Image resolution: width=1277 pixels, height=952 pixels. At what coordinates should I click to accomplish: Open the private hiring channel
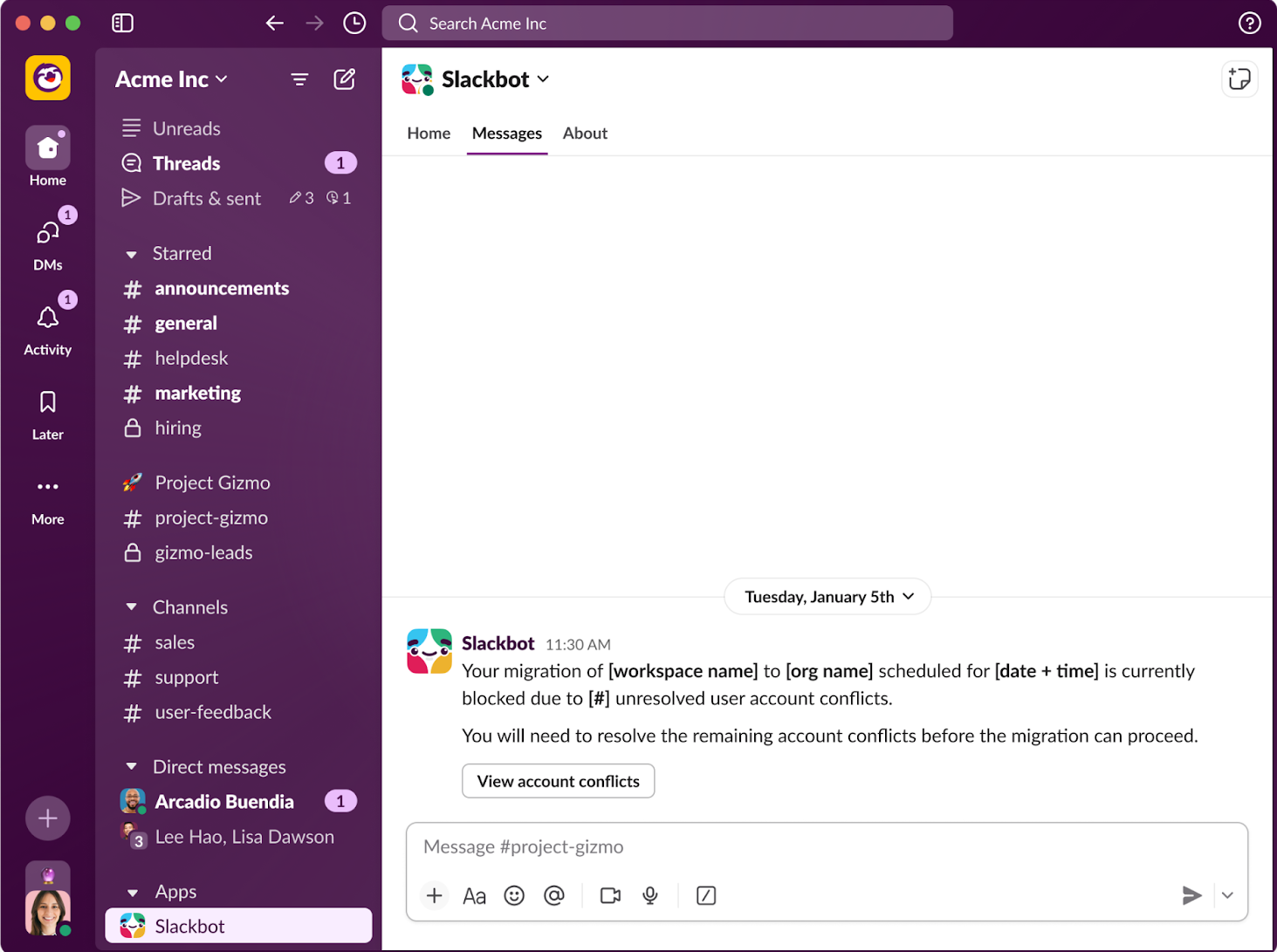(238, 428)
